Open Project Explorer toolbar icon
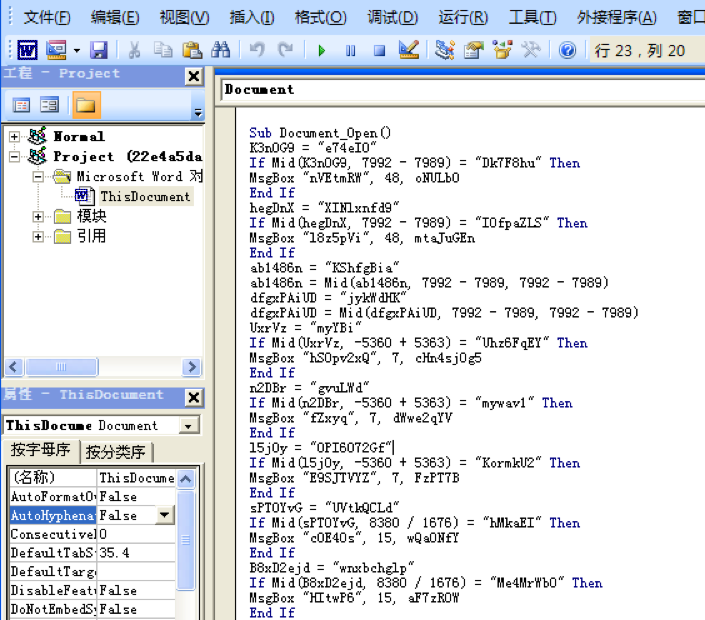Viewport: 705px width, 620px height. [445, 50]
